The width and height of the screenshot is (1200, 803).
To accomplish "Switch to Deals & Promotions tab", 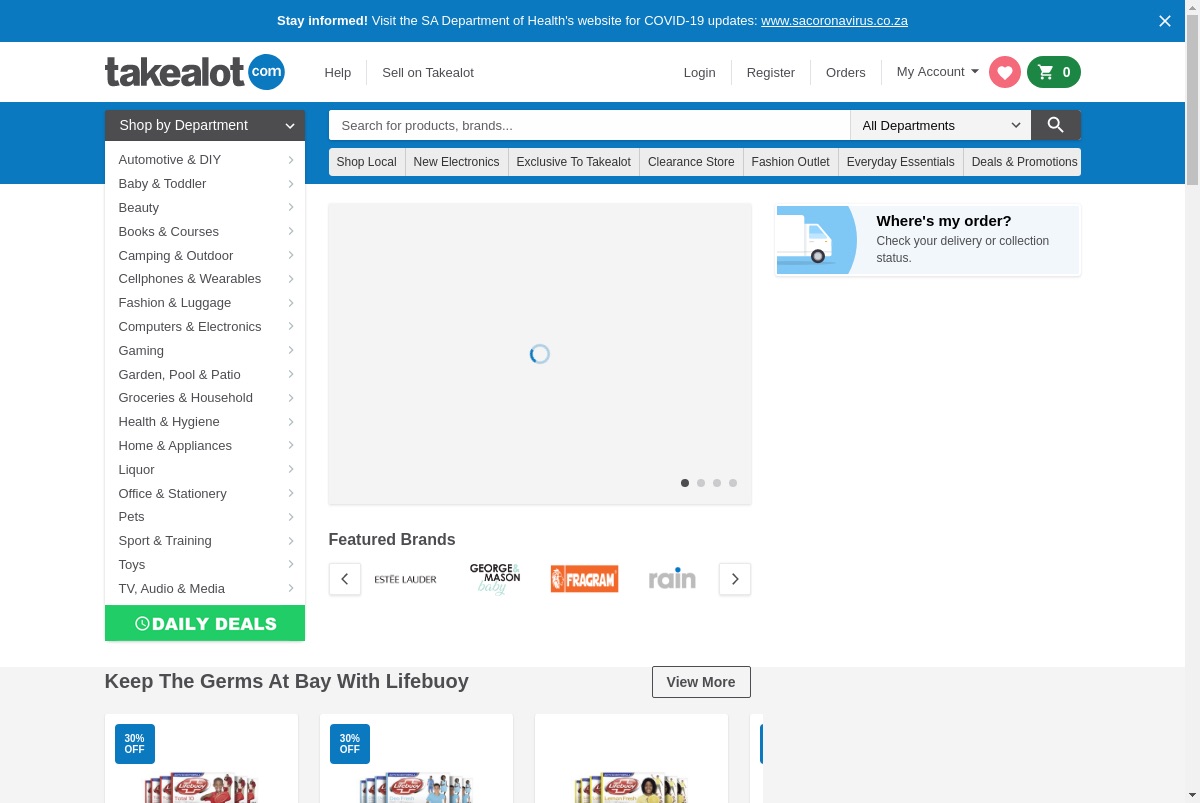I will point(1023,162).
